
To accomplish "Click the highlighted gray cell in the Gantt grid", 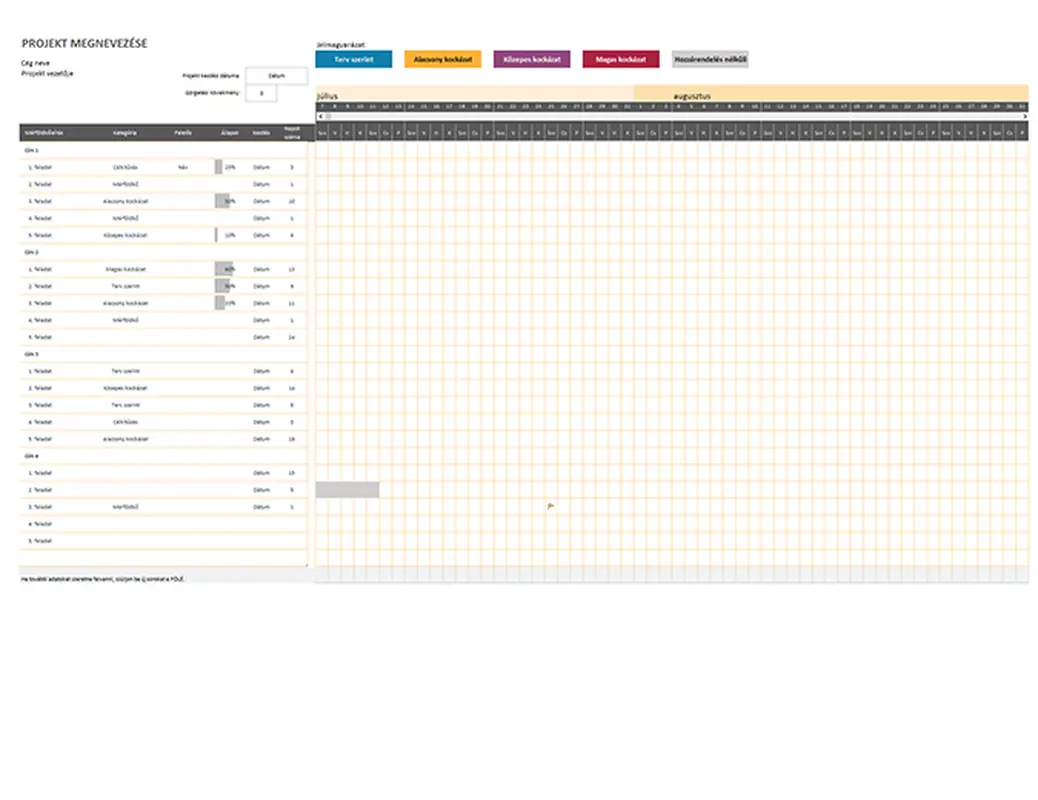I will click(x=346, y=489).
